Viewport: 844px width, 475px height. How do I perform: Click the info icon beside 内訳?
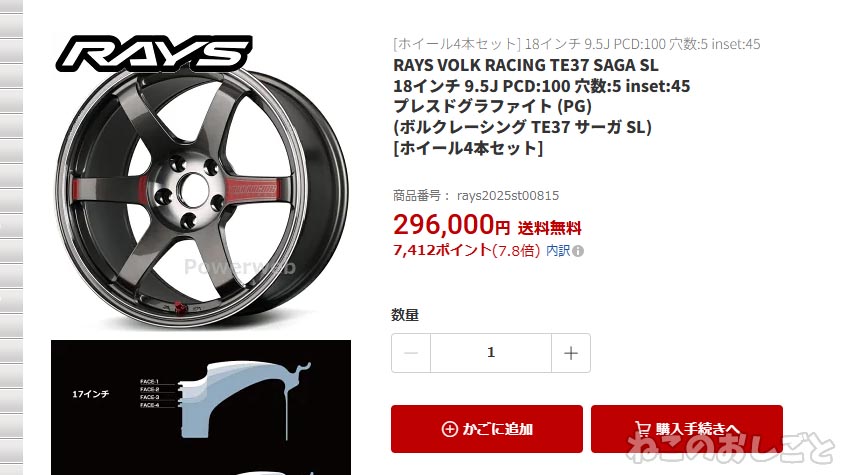click(x=578, y=251)
